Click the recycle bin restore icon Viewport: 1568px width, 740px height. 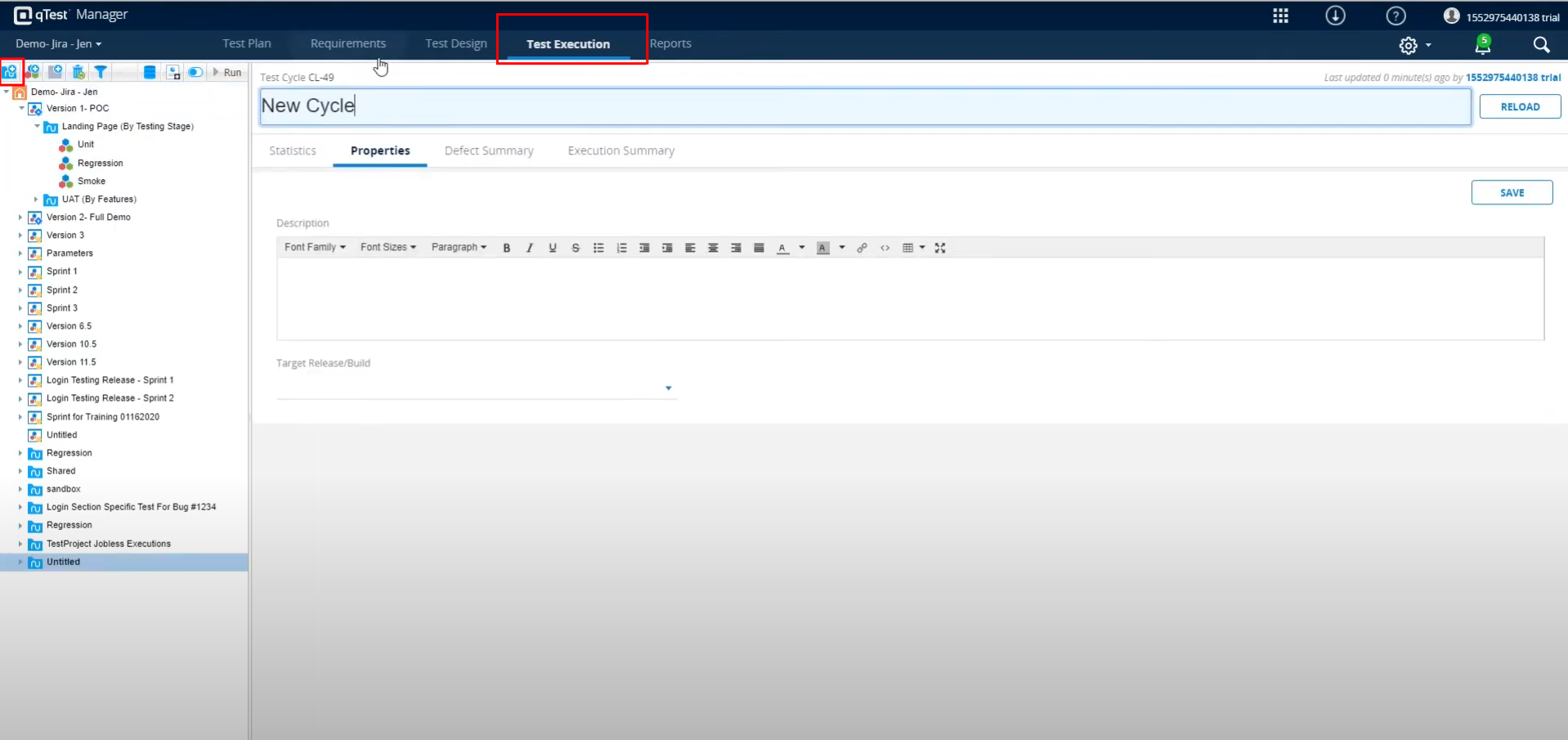[x=78, y=72]
